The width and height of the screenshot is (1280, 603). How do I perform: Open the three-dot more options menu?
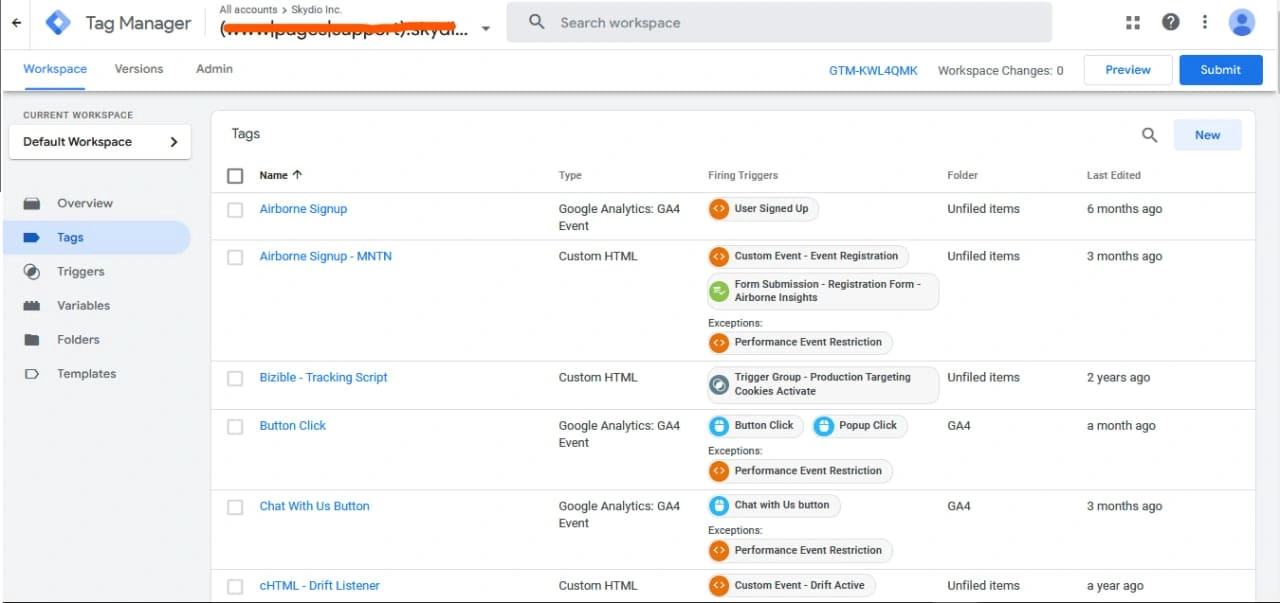tap(1205, 22)
